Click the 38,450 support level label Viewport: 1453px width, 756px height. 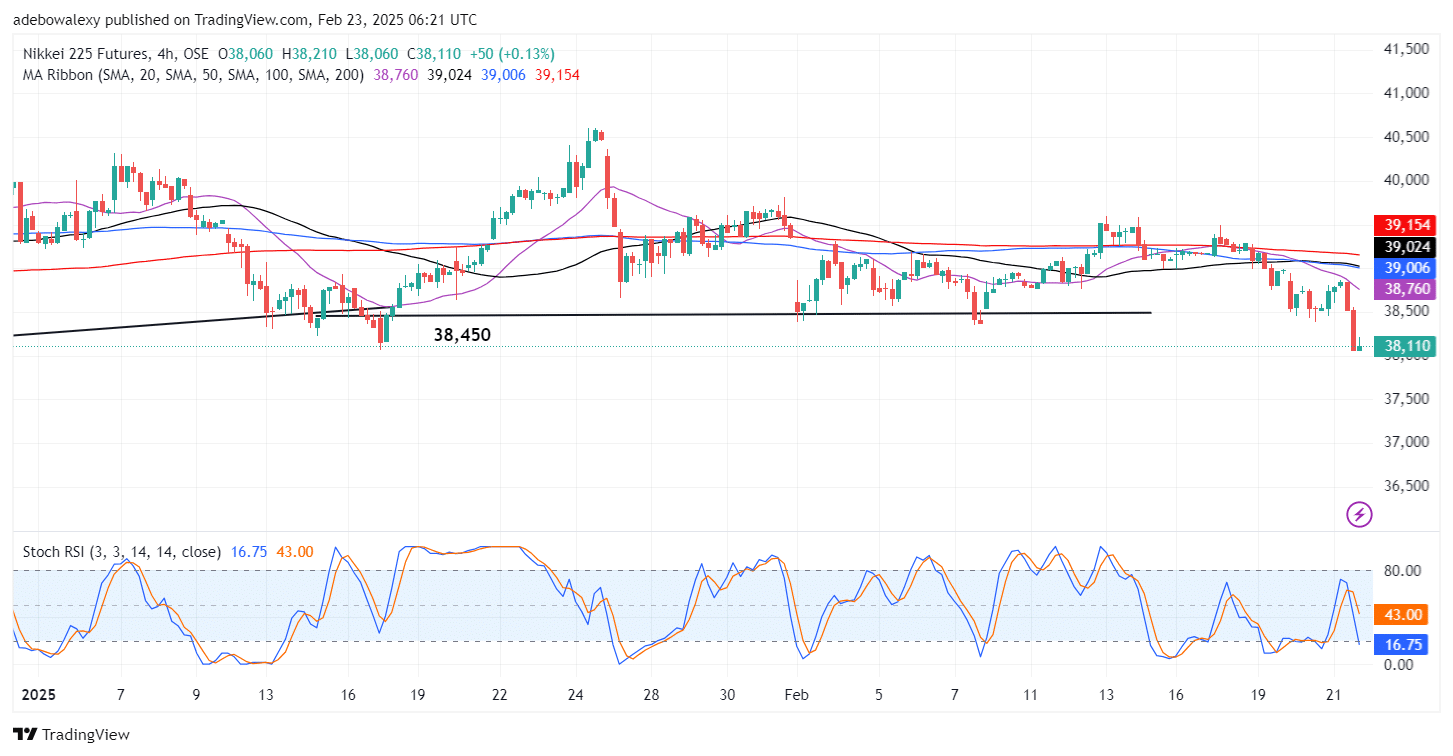pyautogui.click(x=462, y=335)
